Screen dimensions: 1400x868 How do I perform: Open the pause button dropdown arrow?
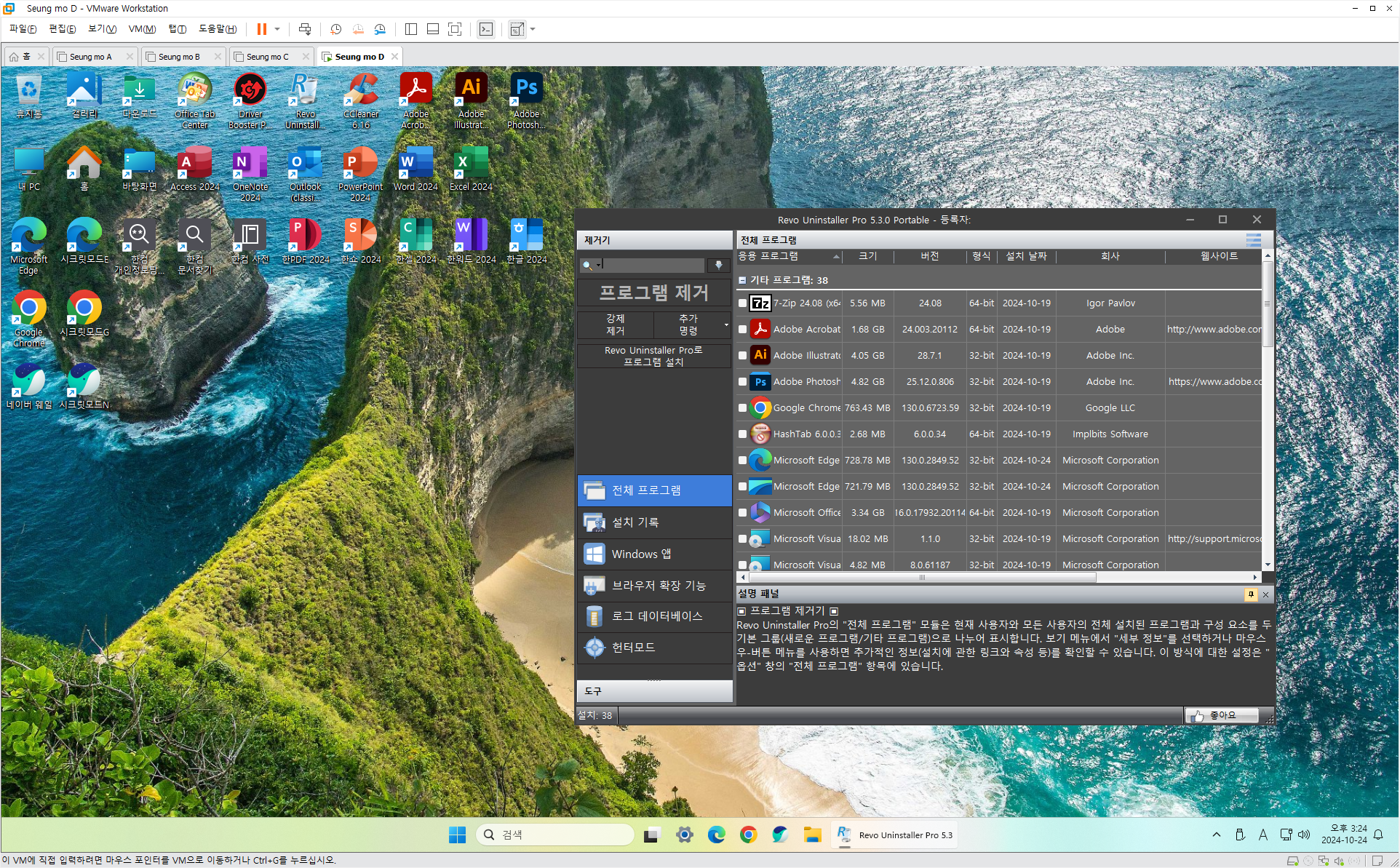[x=277, y=29]
